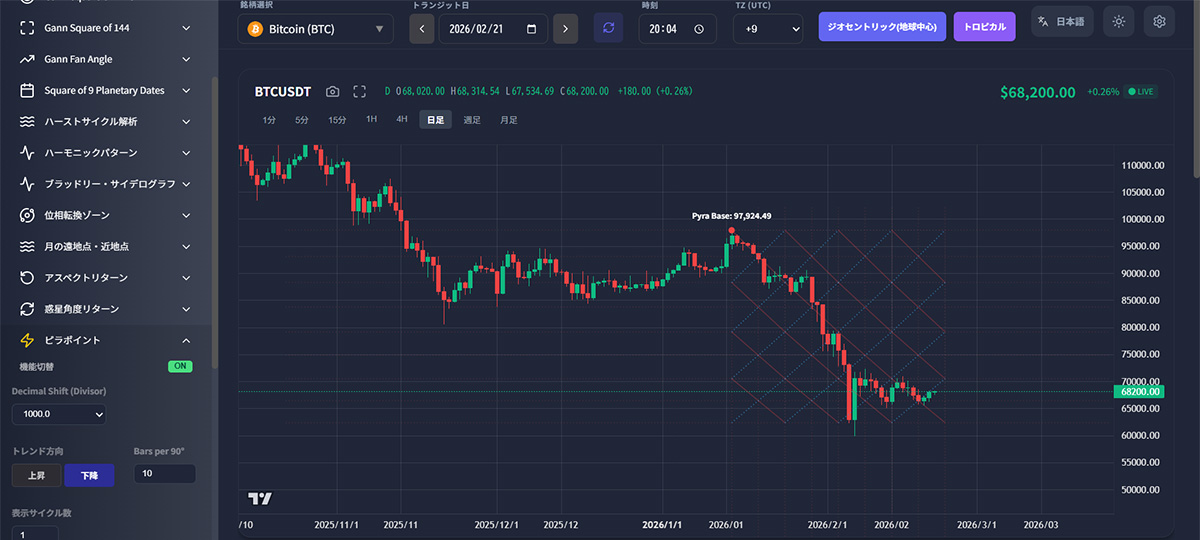Go to previous transit date arrow
Viewport: 1200px width, 540px height.
tap(422, 29)
